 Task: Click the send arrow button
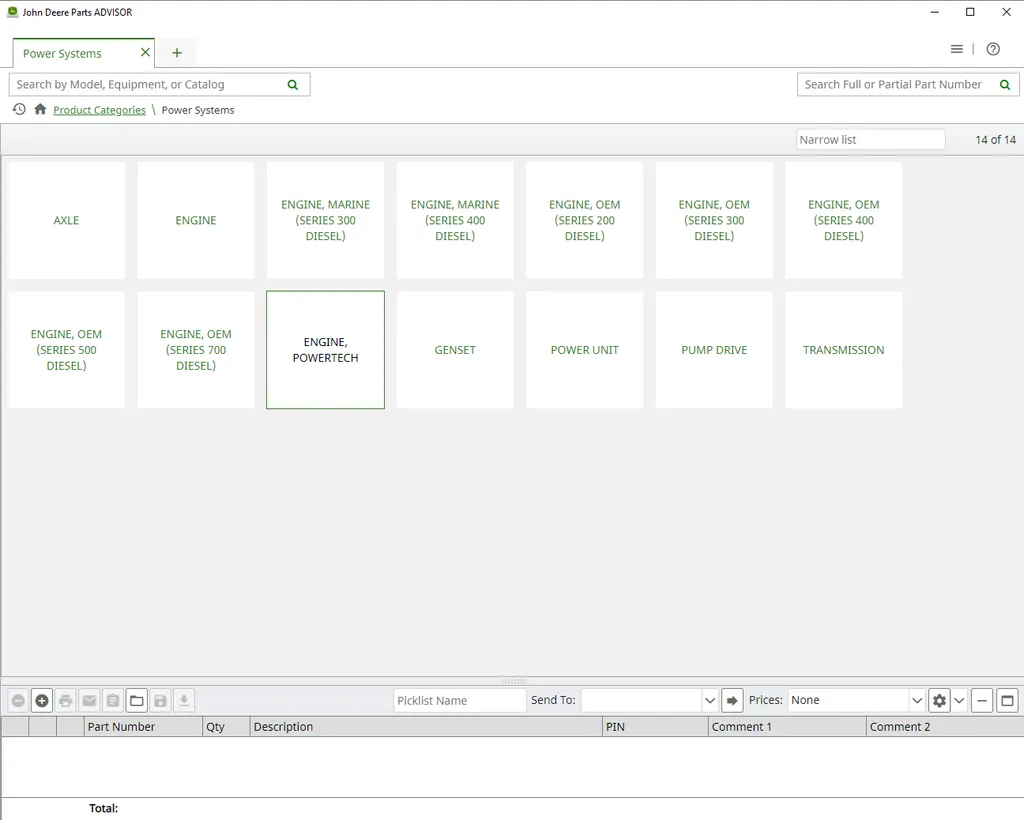[x=732, y=701]
